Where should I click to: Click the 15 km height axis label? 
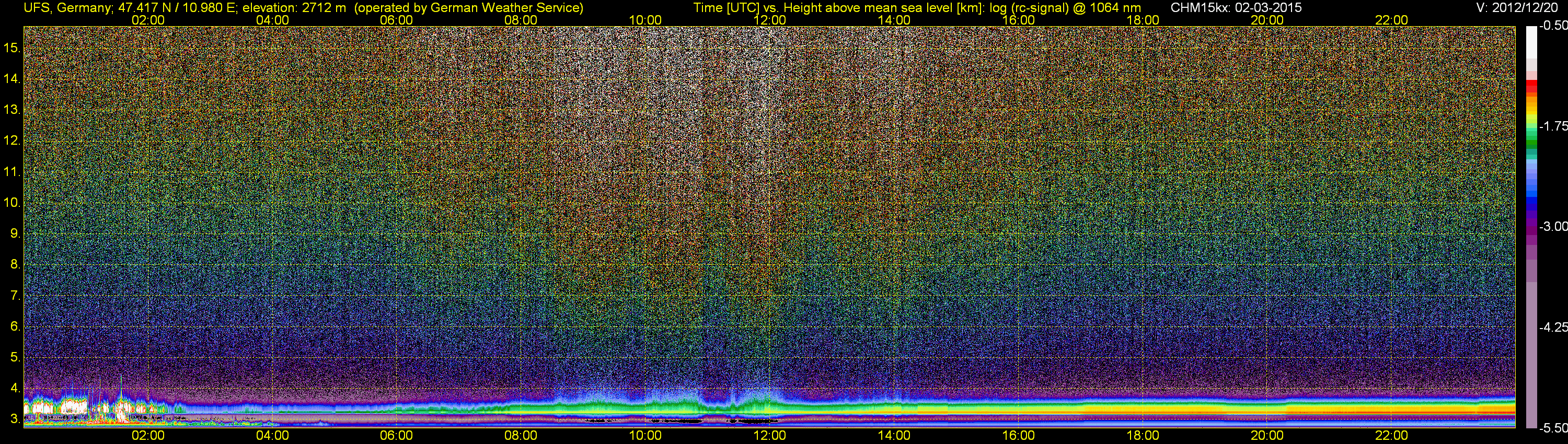pyautogui.click(x=11, y=48)
